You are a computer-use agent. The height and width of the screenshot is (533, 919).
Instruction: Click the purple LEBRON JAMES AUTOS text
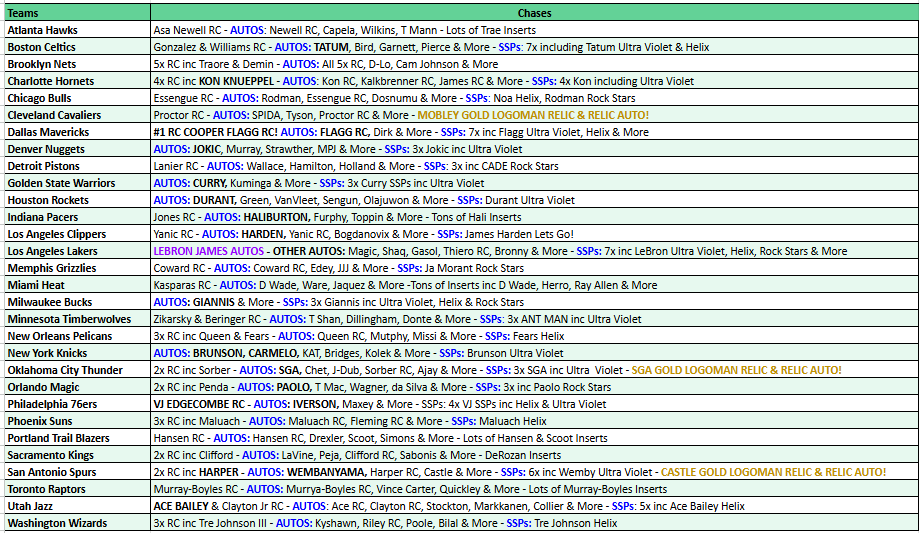pos(208,251)
